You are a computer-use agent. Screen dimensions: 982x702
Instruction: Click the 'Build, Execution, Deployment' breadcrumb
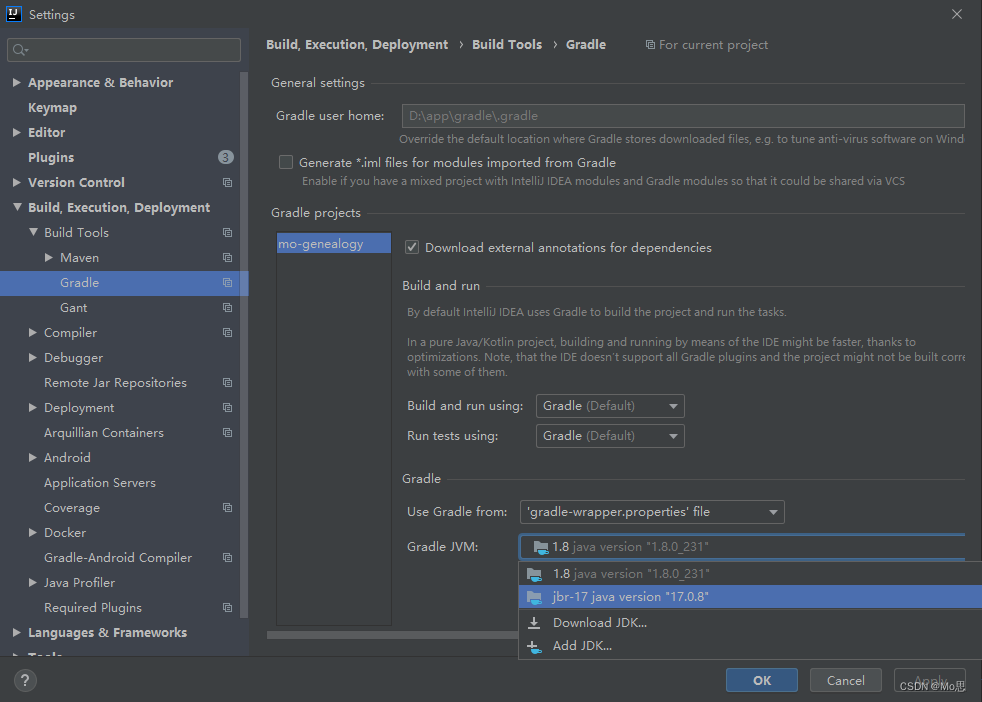pos(356,44)
